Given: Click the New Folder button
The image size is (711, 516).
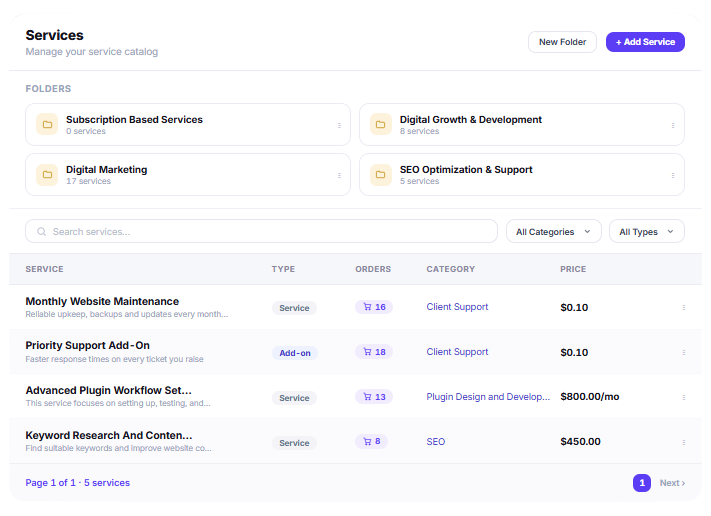Looking at the screenshot, I should click(562, 42).
